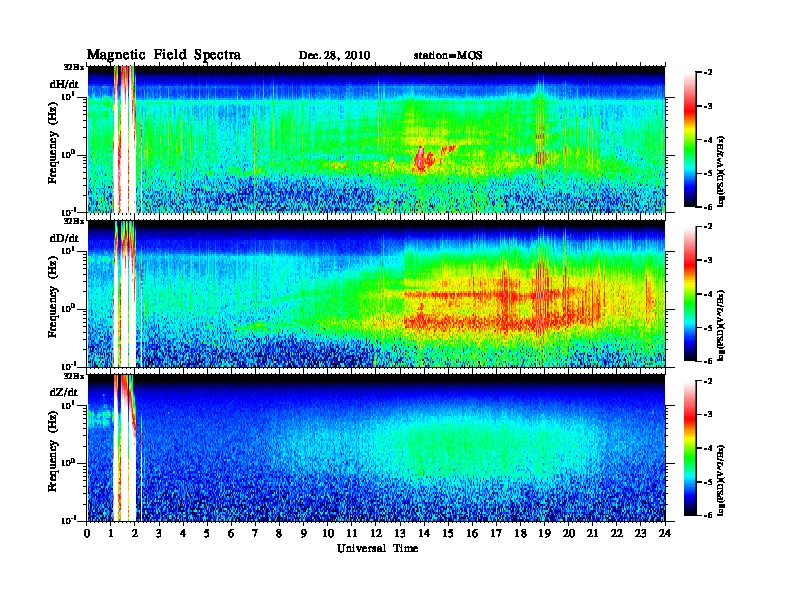The image size is (792, 612).
Task: Click the dD/dt panel color bar
Action: (690, 293)
